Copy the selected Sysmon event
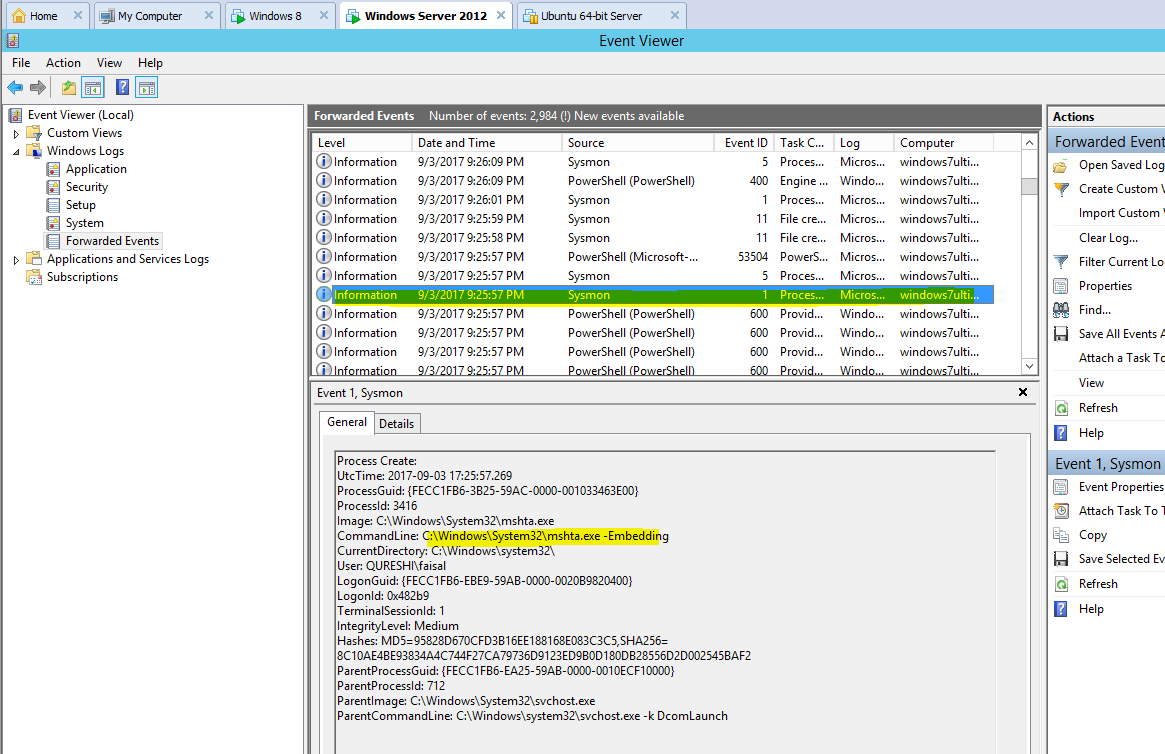 (x=1092, y=534)
